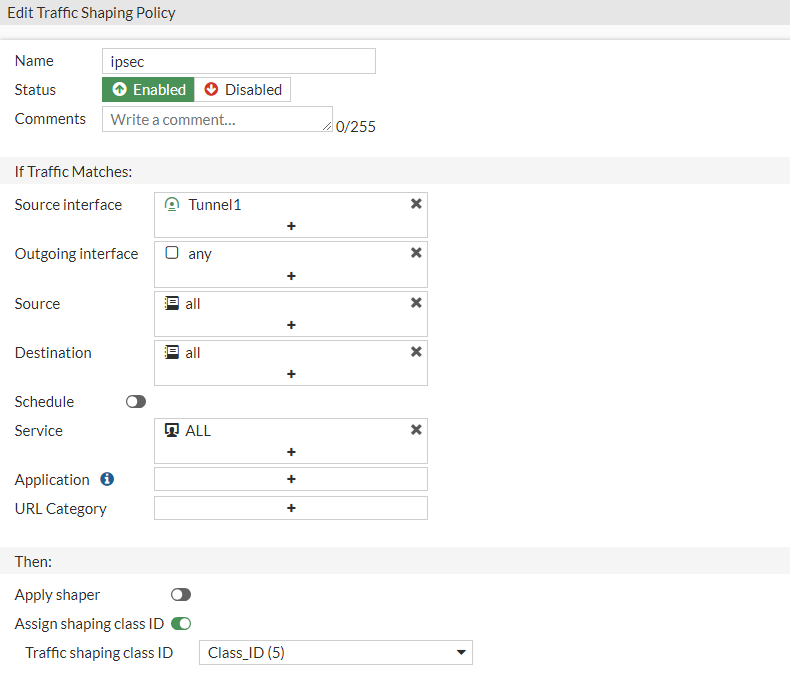This screenshot has width=790, height=691.
Task: Add another Source interface entry
Action: (291, 226)
